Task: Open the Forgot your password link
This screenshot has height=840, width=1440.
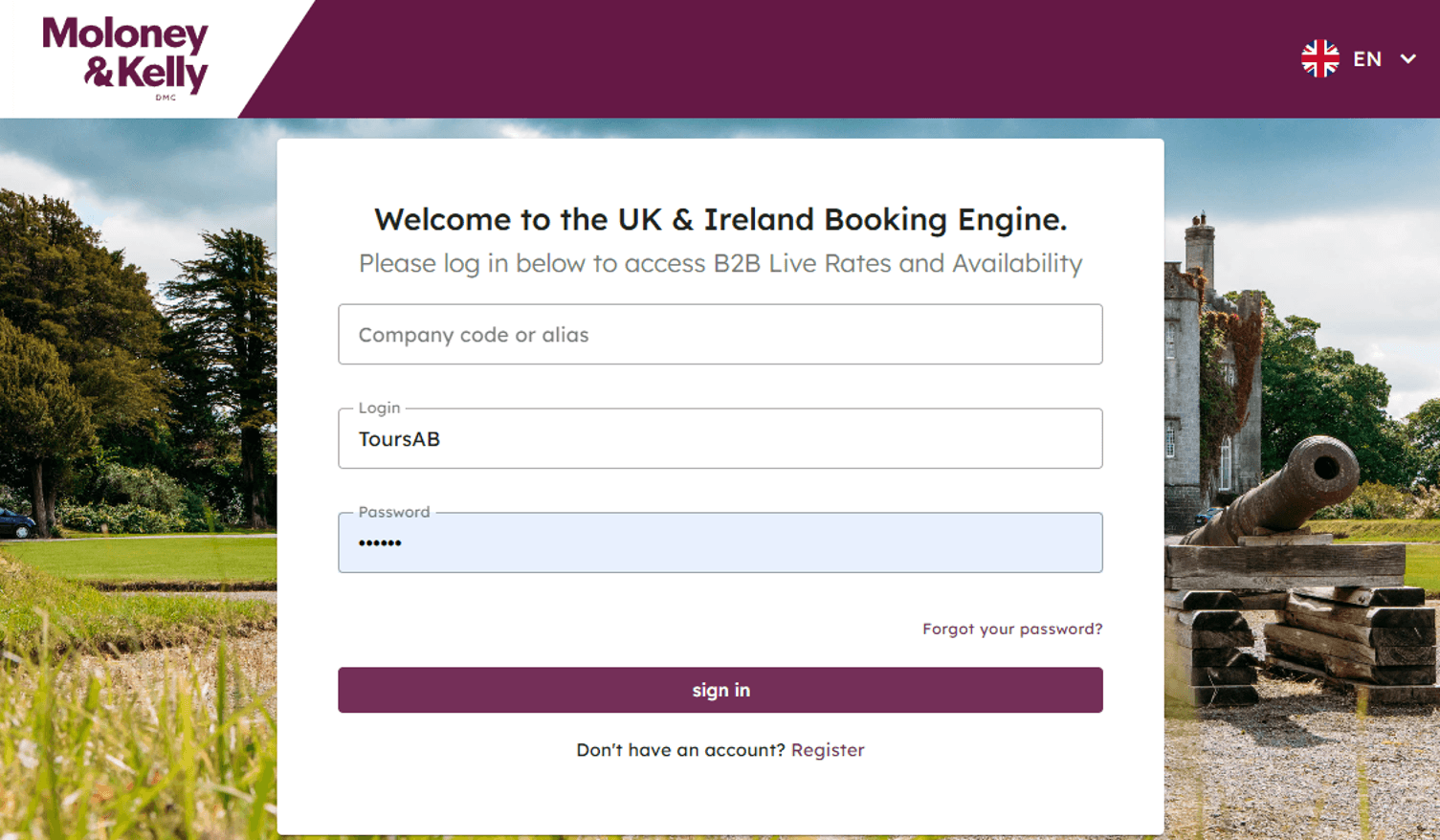Action: 1011,629
